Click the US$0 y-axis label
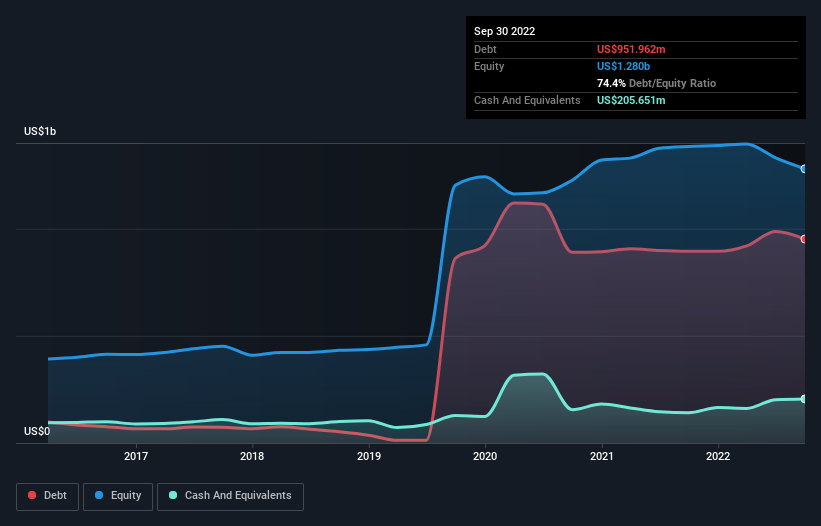821x526 pixels. tap(37, 431)
